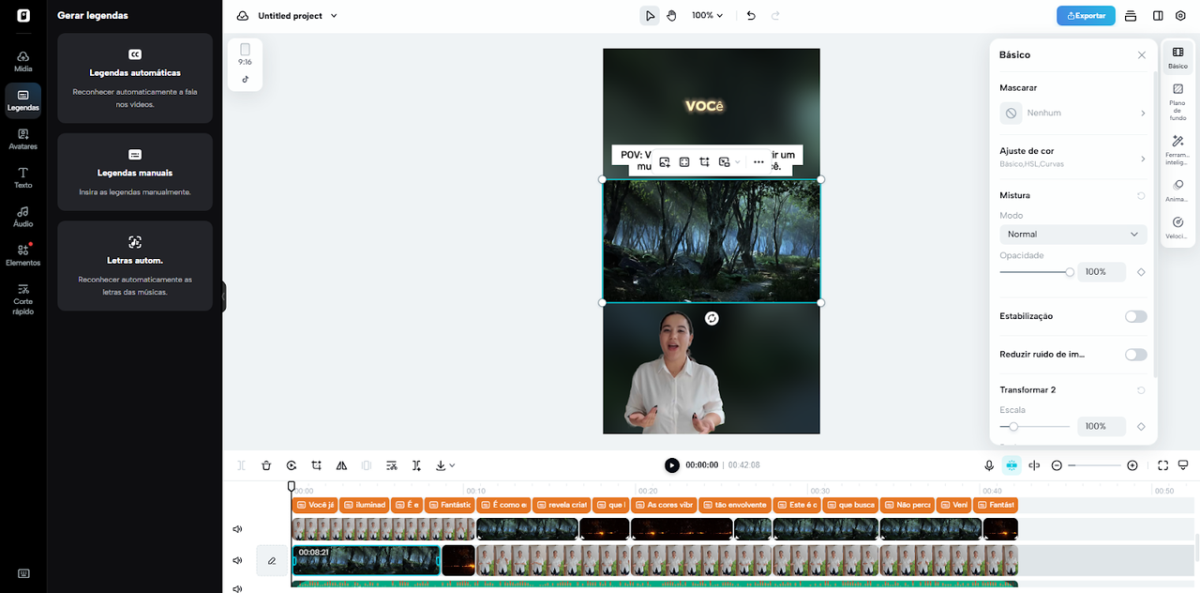Click the undo arrow icon
The width and height of the screenshot is (1200, 593).
(751, 16)
